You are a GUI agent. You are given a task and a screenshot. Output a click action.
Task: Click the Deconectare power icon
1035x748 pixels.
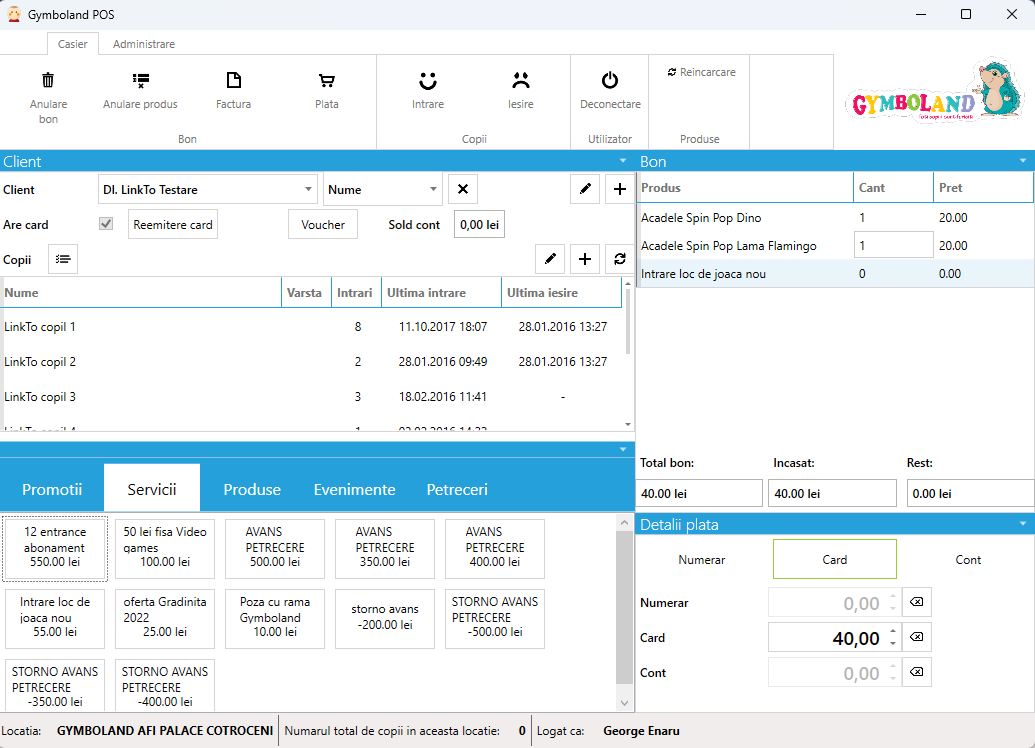click(x=610, y=81)
